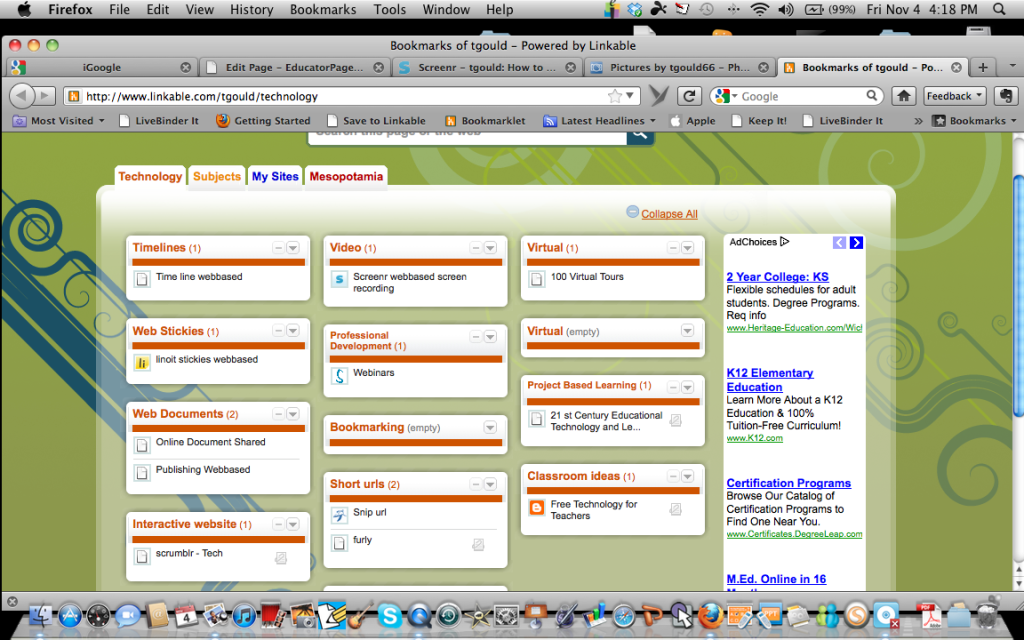The height and width of the screenshot is (640, 1024).
Task: Show the previous ad with the AdChoices left arrow
Action: click(x=839, y=242)
